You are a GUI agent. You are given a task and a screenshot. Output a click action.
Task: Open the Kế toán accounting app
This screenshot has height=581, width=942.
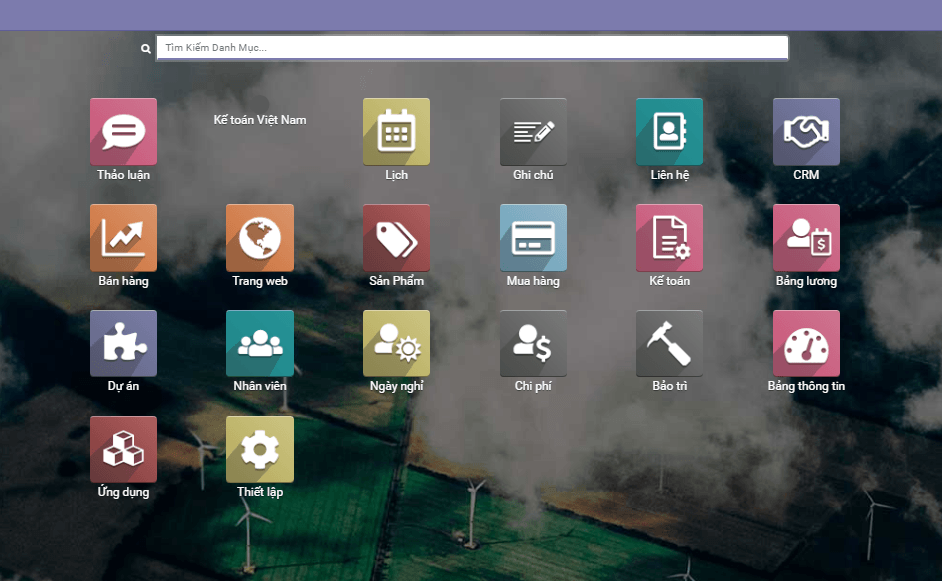669,238
